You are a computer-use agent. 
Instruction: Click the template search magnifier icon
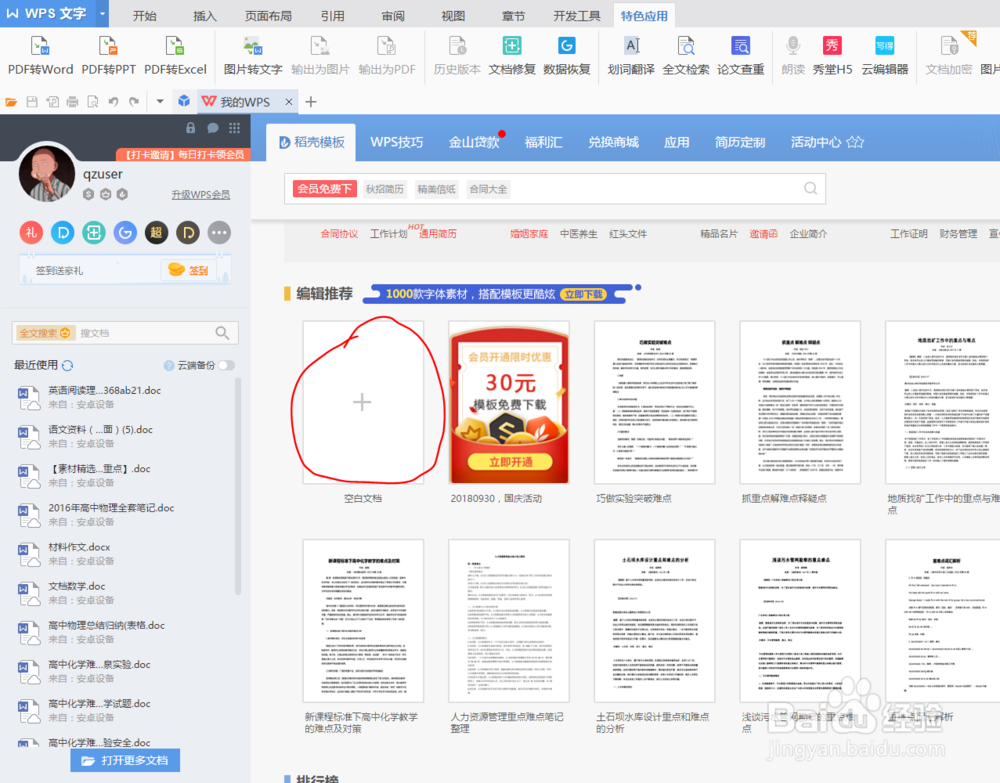(810, 188)
